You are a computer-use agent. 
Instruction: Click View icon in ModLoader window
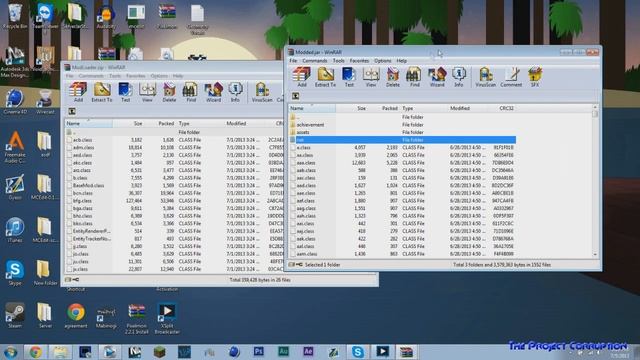tap(147, 92)
